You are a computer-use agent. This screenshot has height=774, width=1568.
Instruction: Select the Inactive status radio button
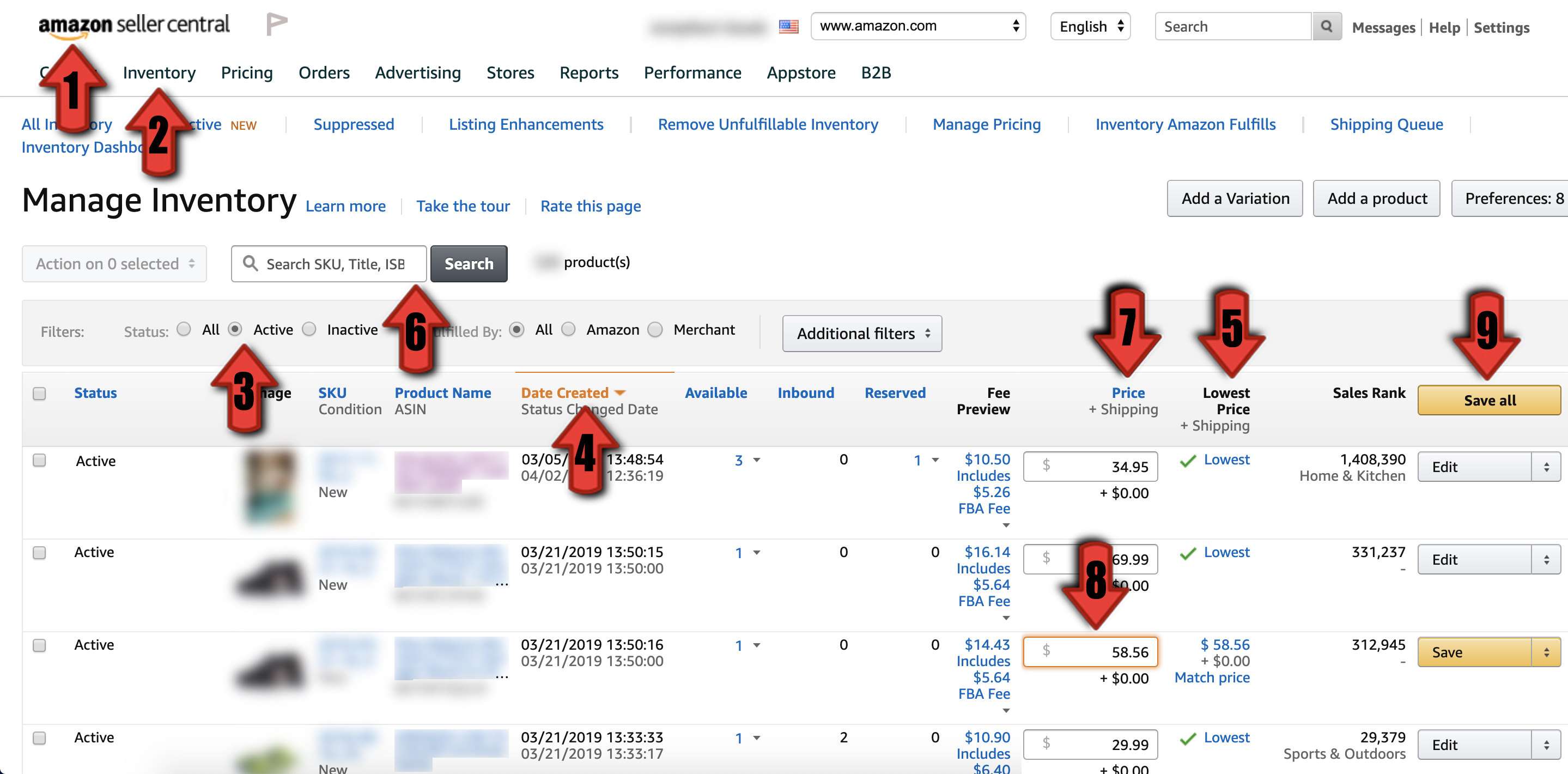pyautogui.click(x=309, y=329)
